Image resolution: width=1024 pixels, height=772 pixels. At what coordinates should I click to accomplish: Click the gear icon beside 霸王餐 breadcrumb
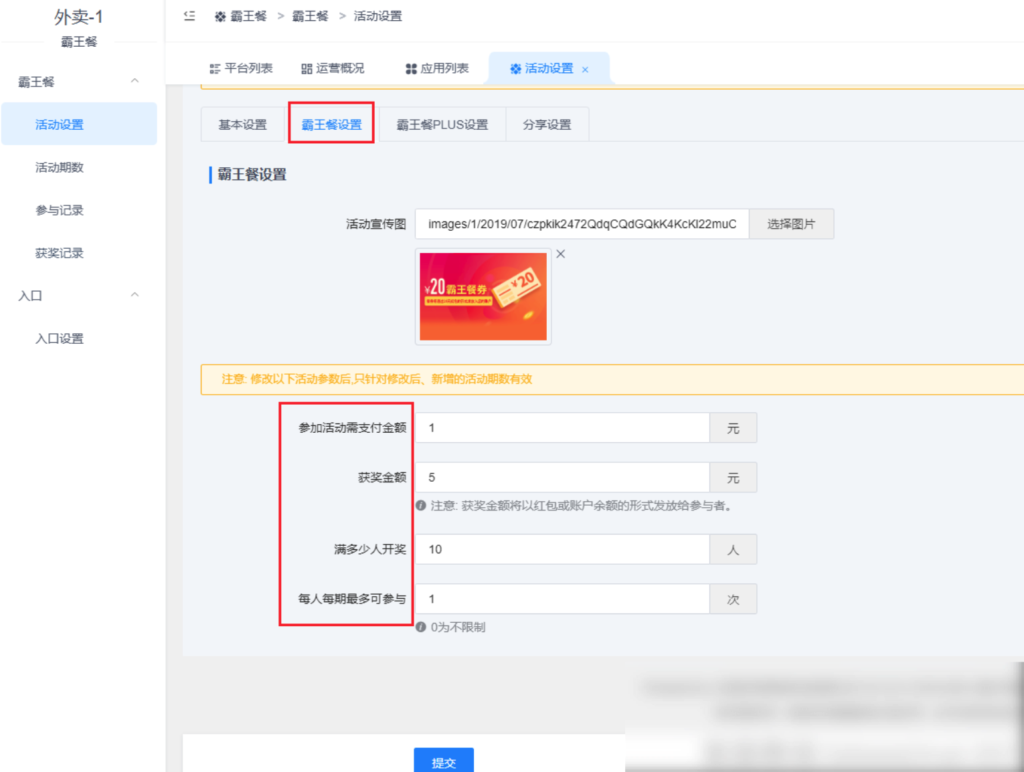[x=220, y=17]
